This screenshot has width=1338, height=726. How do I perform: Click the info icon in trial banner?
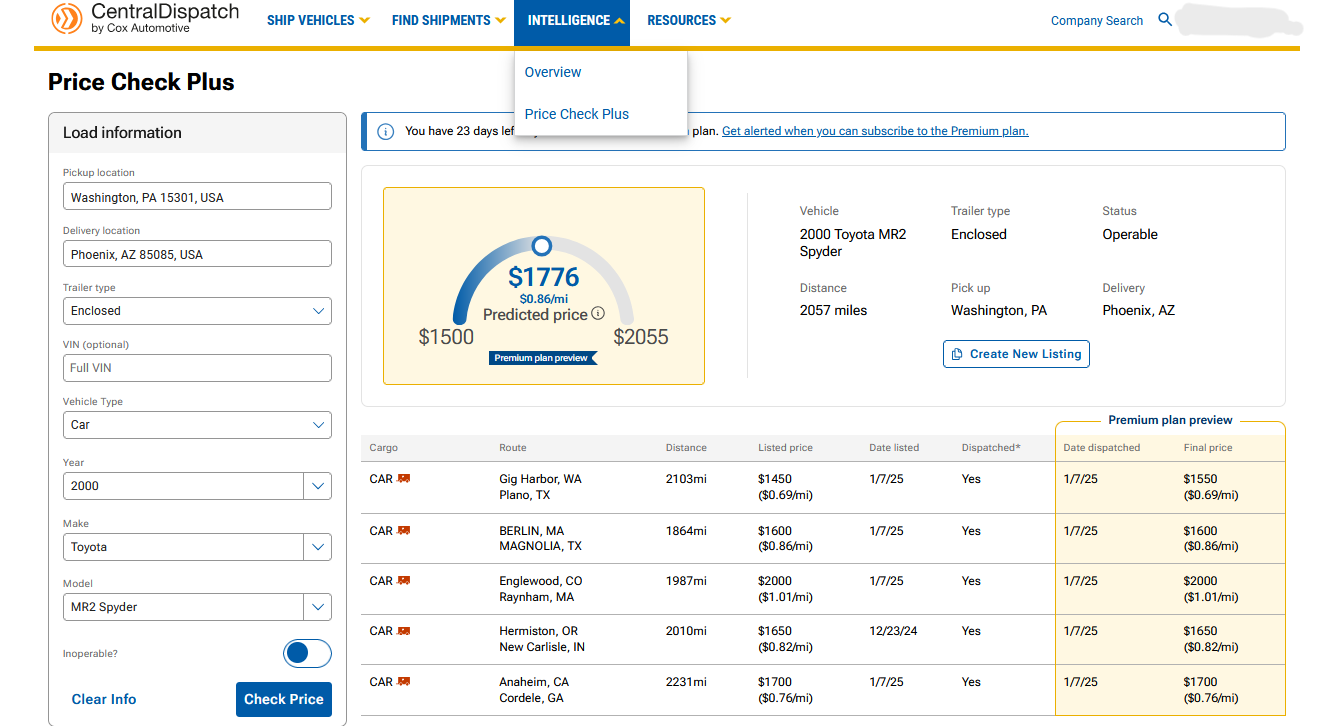[x=385, y=131]
